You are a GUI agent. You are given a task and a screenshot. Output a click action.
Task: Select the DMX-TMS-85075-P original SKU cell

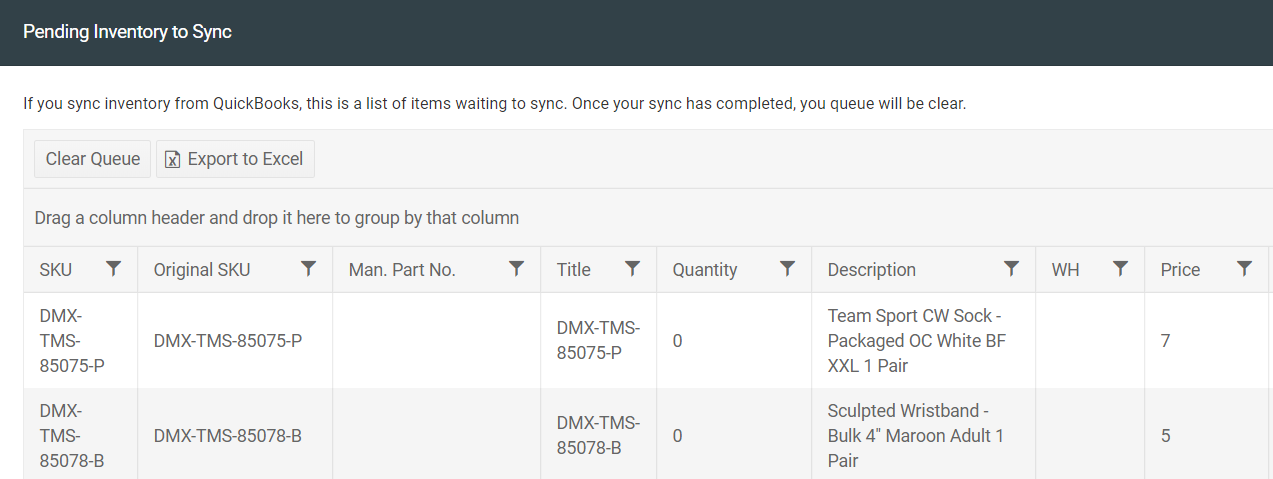point(235,341)
